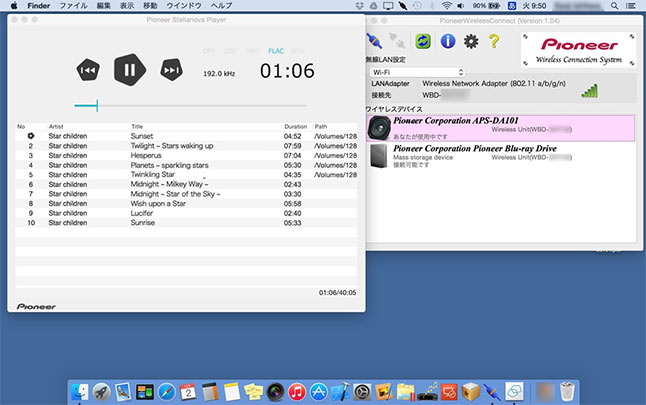Viewport: 646px width, 405px height.
Task: Open the 編集 menu
Action: tap(103, 6)
